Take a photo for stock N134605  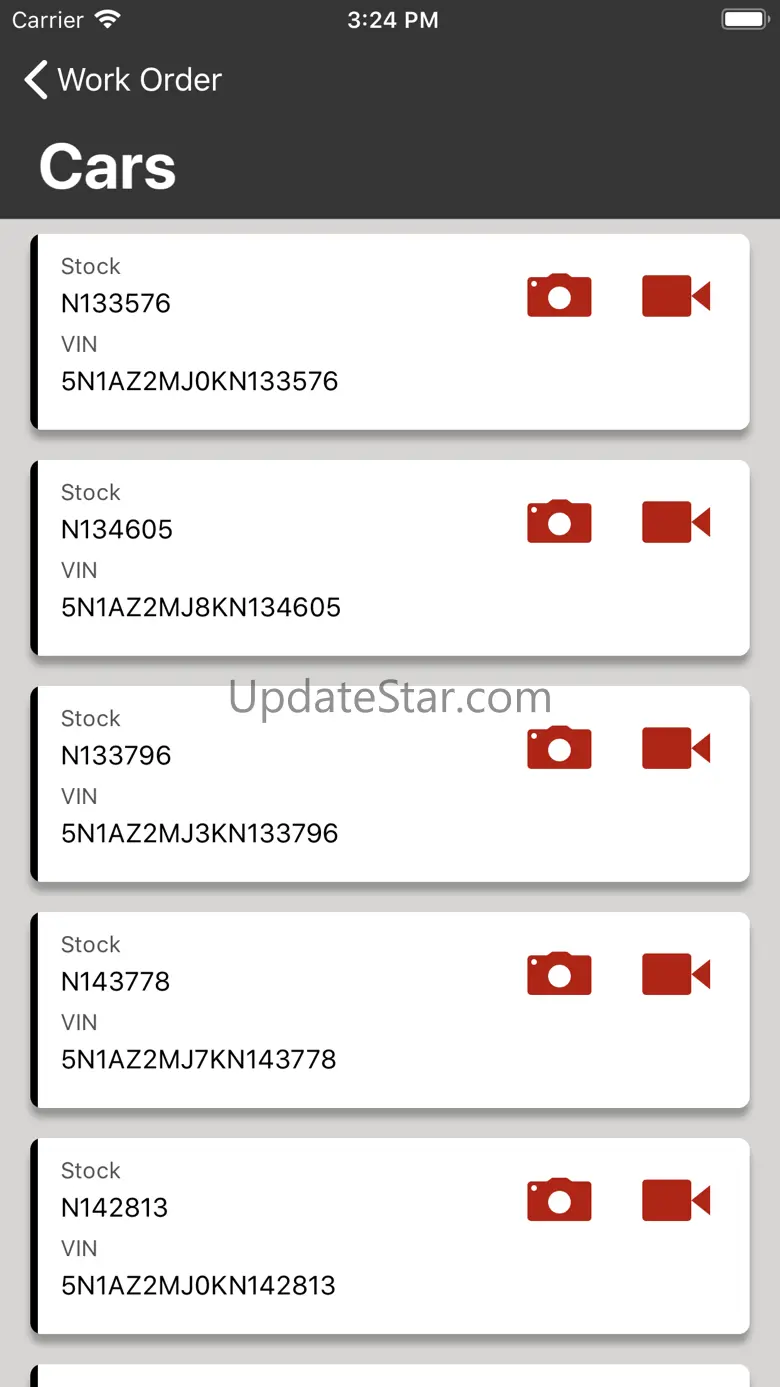point(559,522)
